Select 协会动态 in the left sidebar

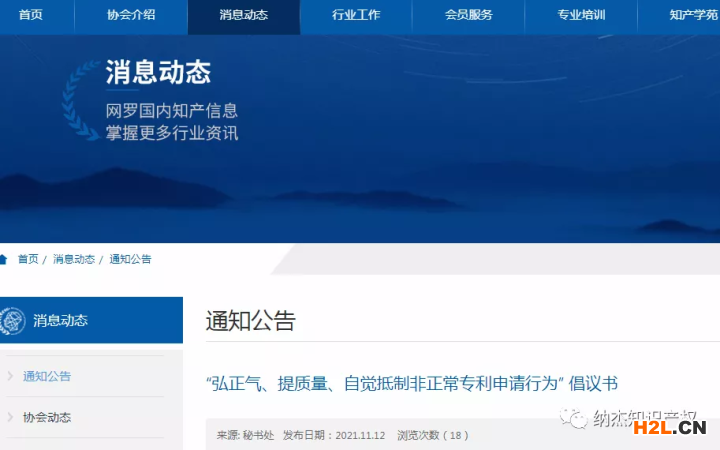pyautogui.click(x=47, y=417)
